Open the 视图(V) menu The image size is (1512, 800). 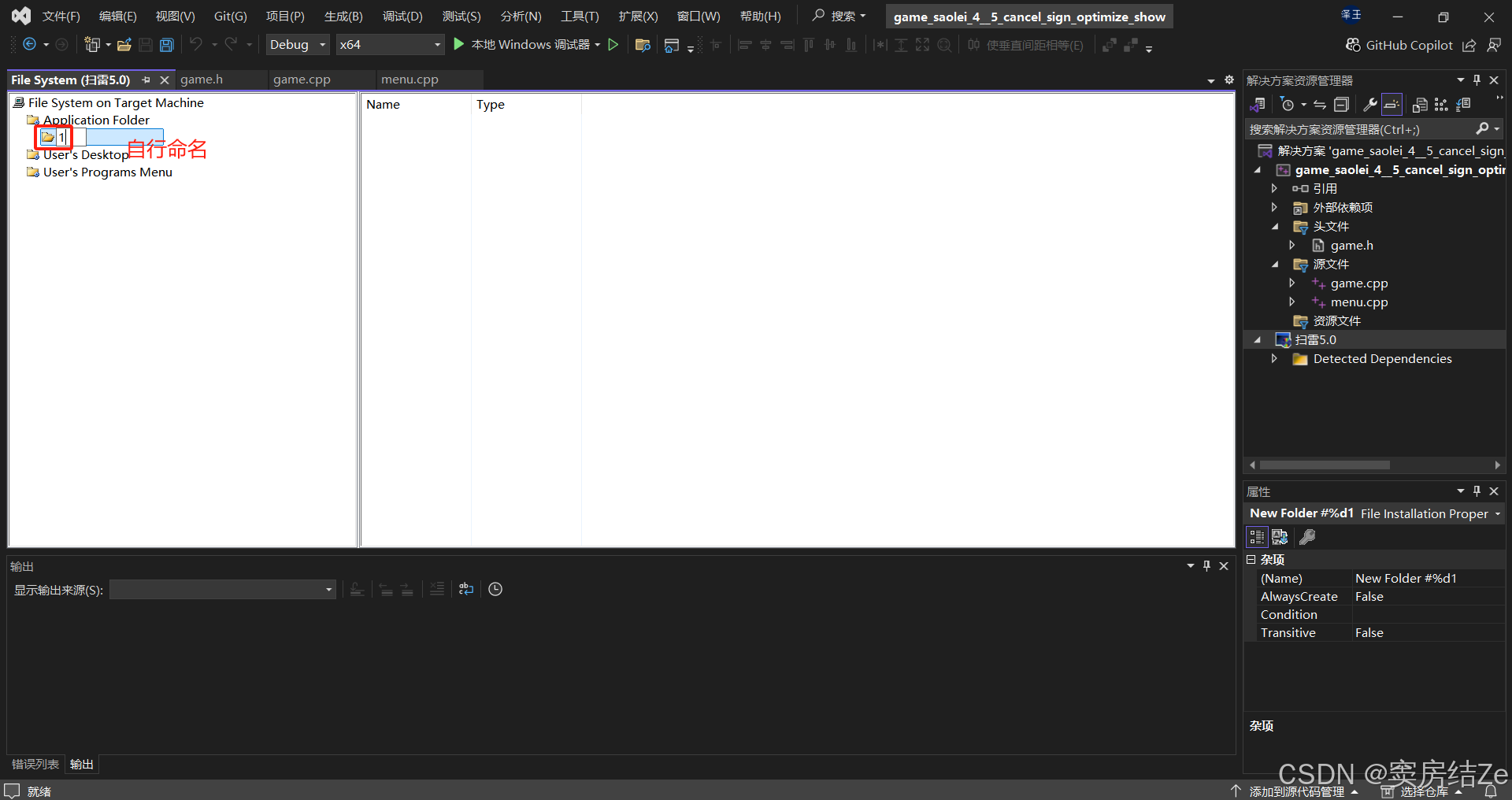(x=174, y=16)
